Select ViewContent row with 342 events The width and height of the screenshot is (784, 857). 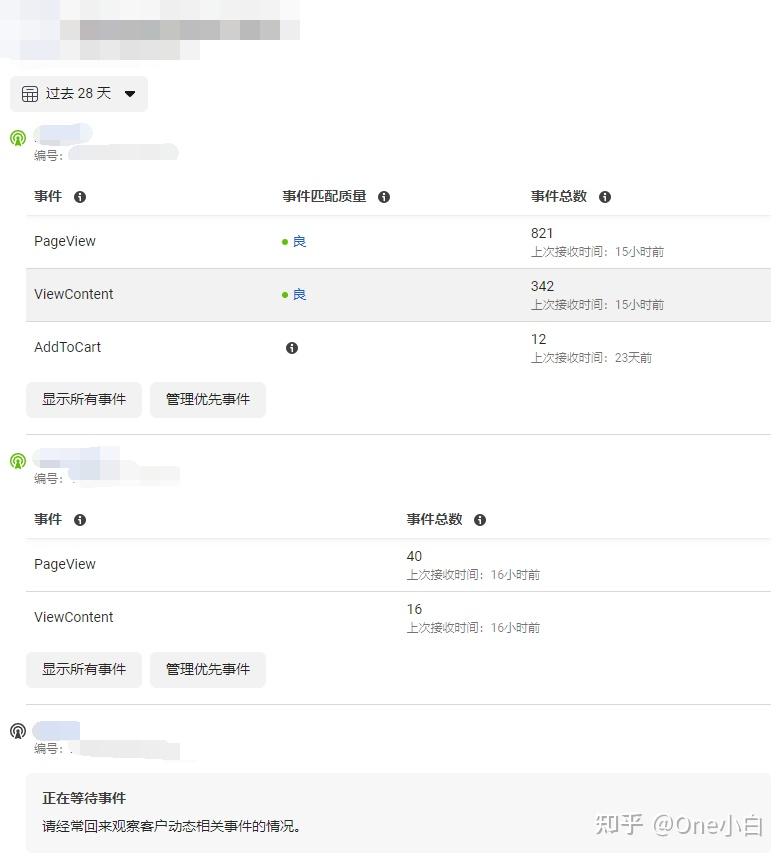pyautogui.click(x=398, y=295)
